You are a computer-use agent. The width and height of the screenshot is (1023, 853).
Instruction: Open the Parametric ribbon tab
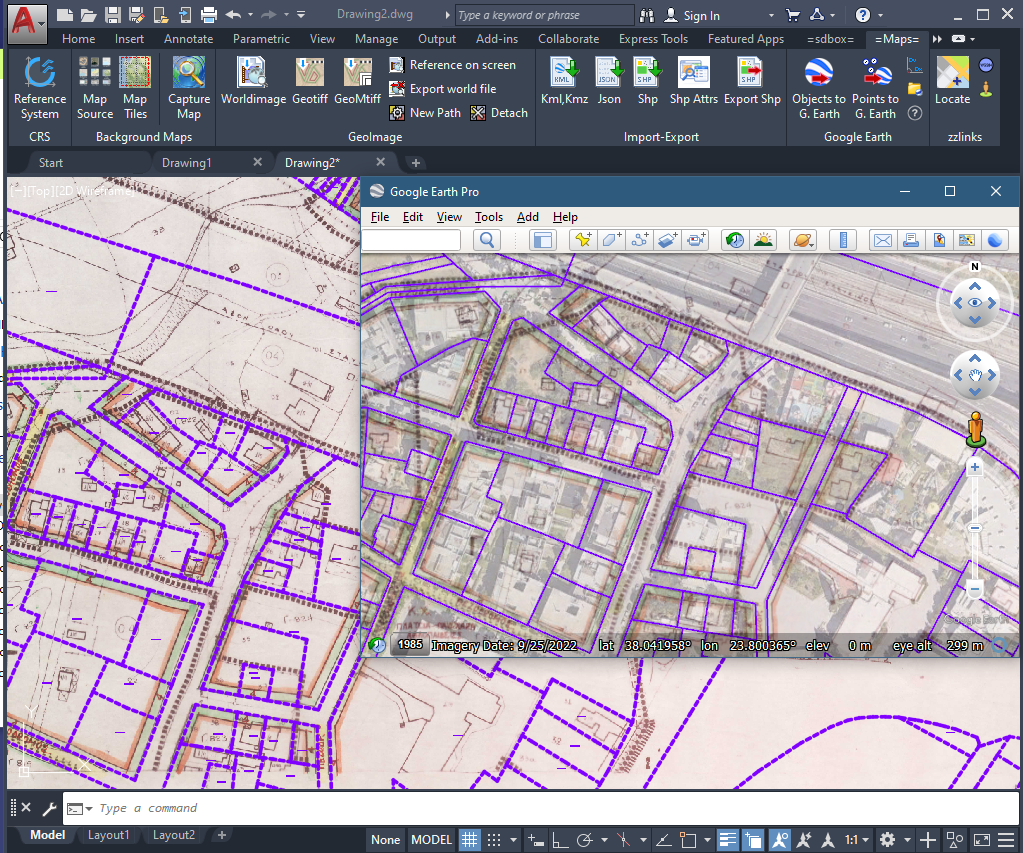pos(261,39)
